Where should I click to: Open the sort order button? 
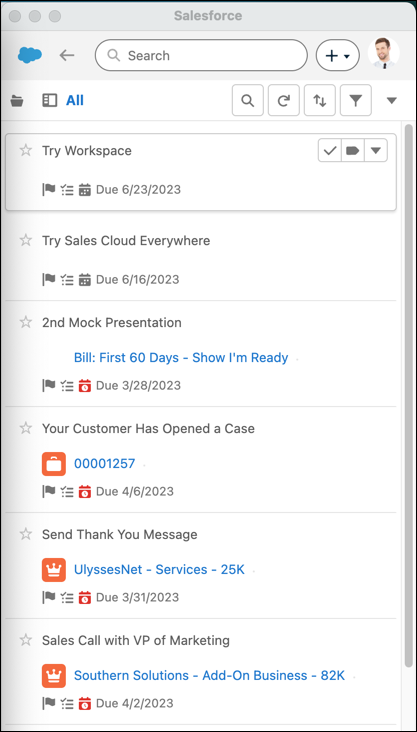[319, 100]
